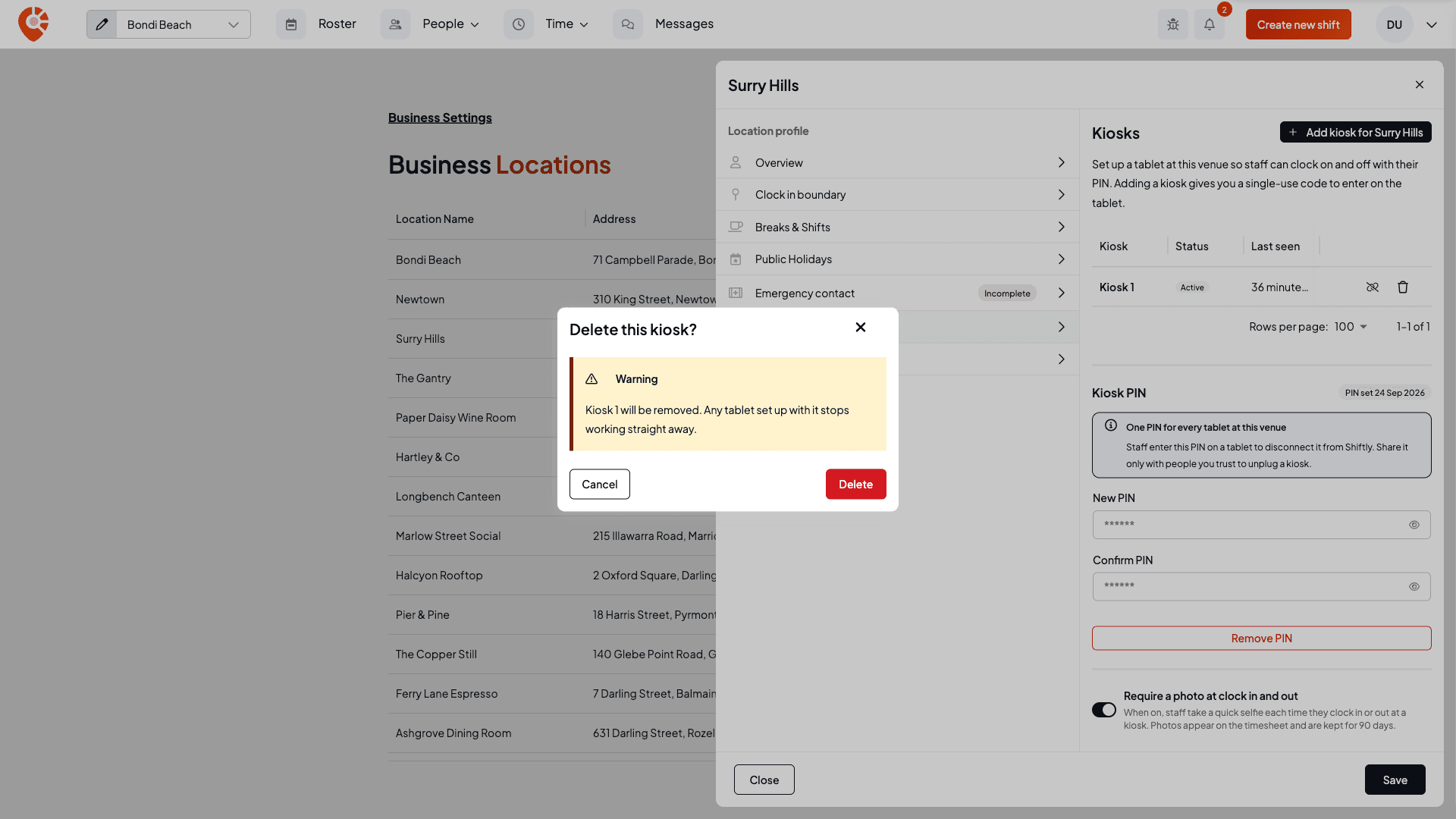Click the bug report icon

[x=1173, y=24]
